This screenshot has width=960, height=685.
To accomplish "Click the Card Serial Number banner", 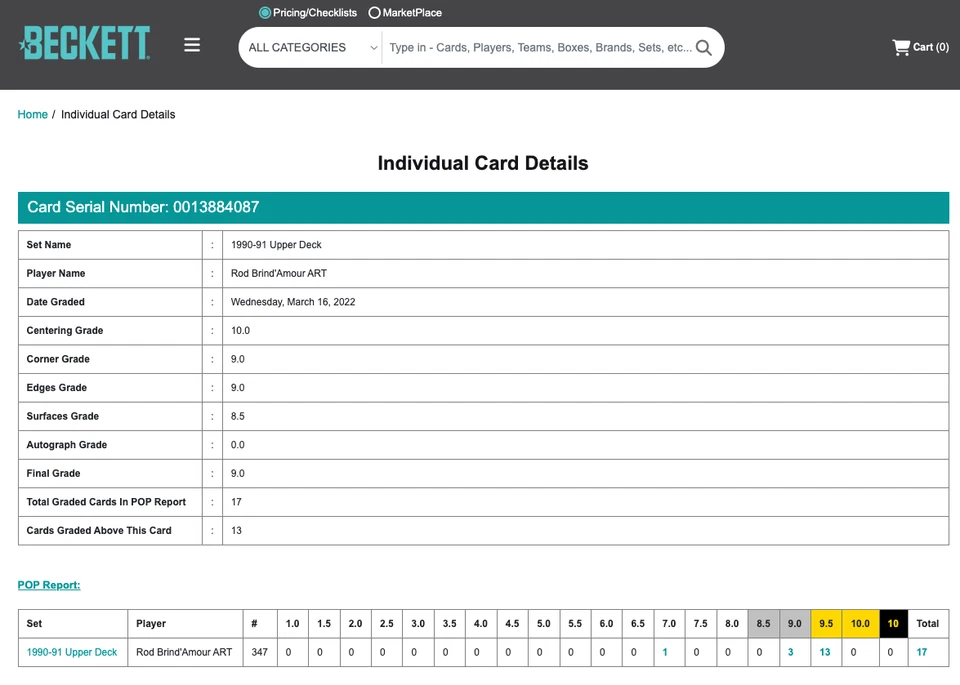I will 483,207.
